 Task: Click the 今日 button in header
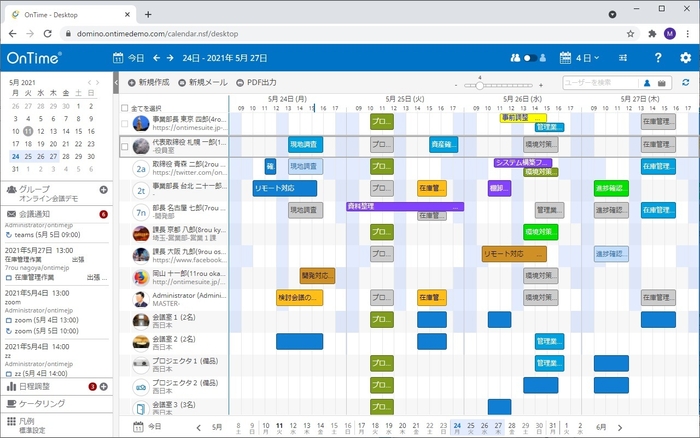[x=129, y=58]
